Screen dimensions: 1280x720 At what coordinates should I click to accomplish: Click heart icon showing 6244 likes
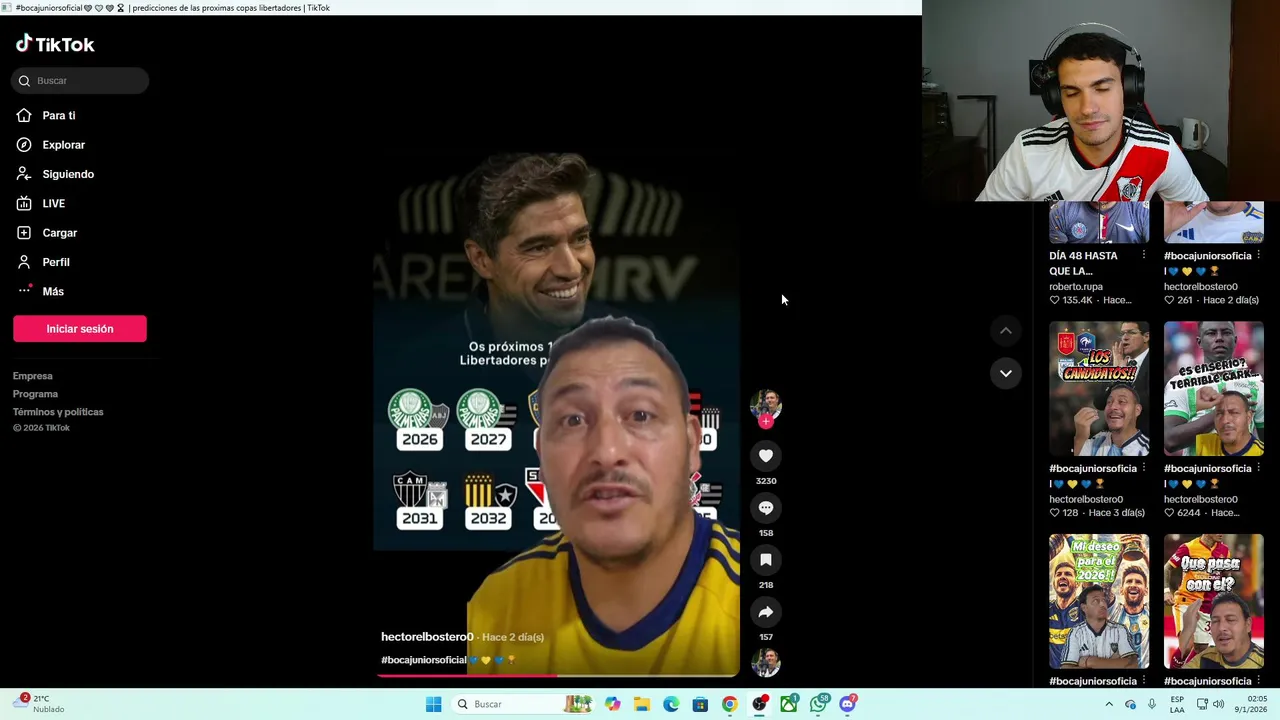coord(1169,513)
